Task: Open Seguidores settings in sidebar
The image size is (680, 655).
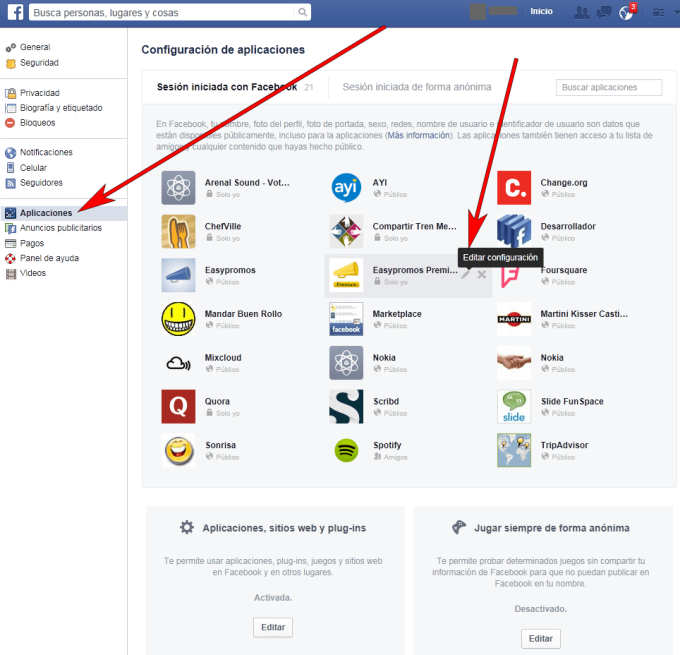Action: coord(41,183)
